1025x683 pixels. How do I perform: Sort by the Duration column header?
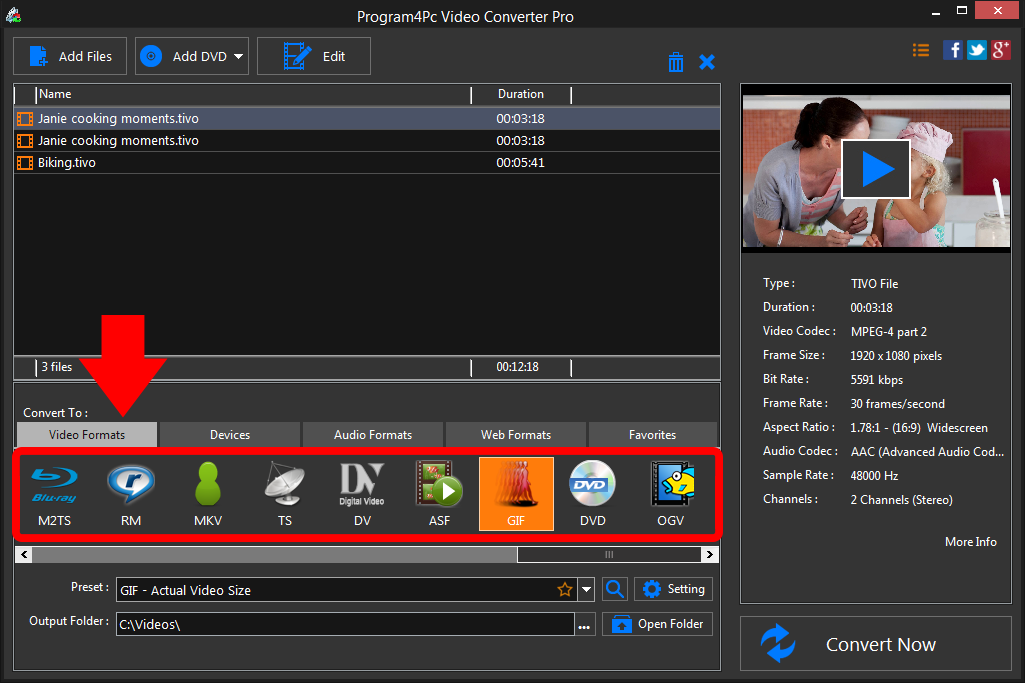pos(521,94)
